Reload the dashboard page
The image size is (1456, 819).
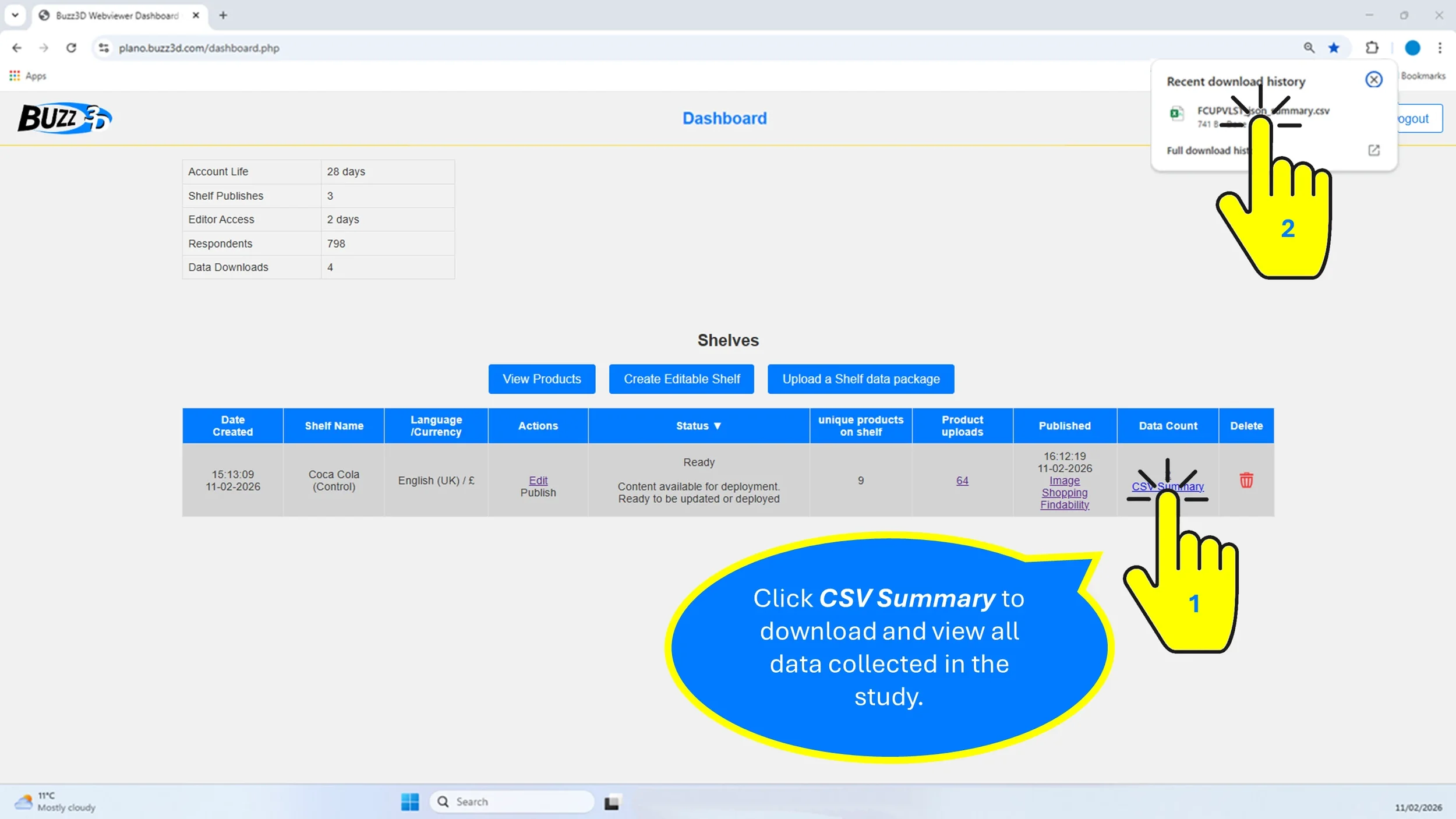click(71, 48)
